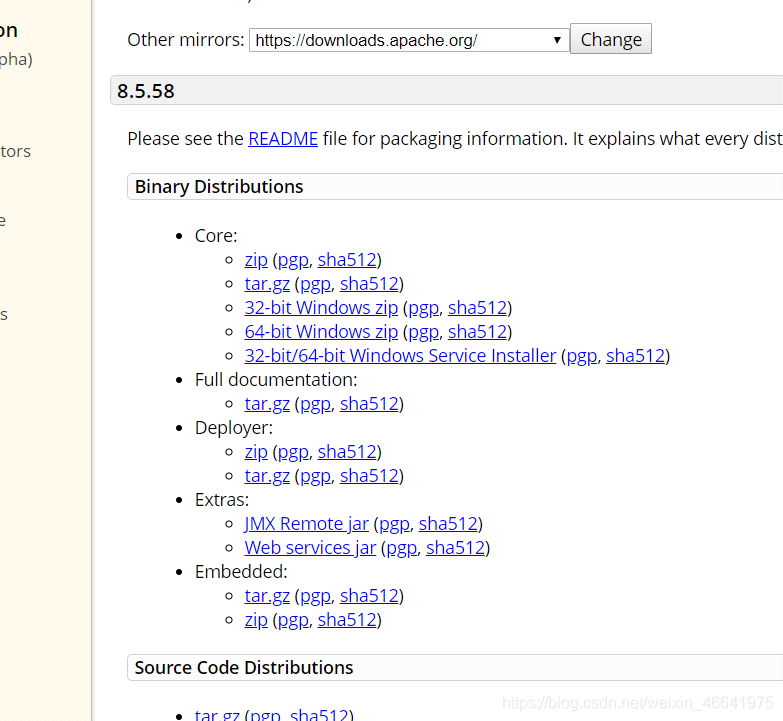This screenshot has width=783, height=721.
Task: Open pgp for JMX Remote jar
Action: (394, 524)
